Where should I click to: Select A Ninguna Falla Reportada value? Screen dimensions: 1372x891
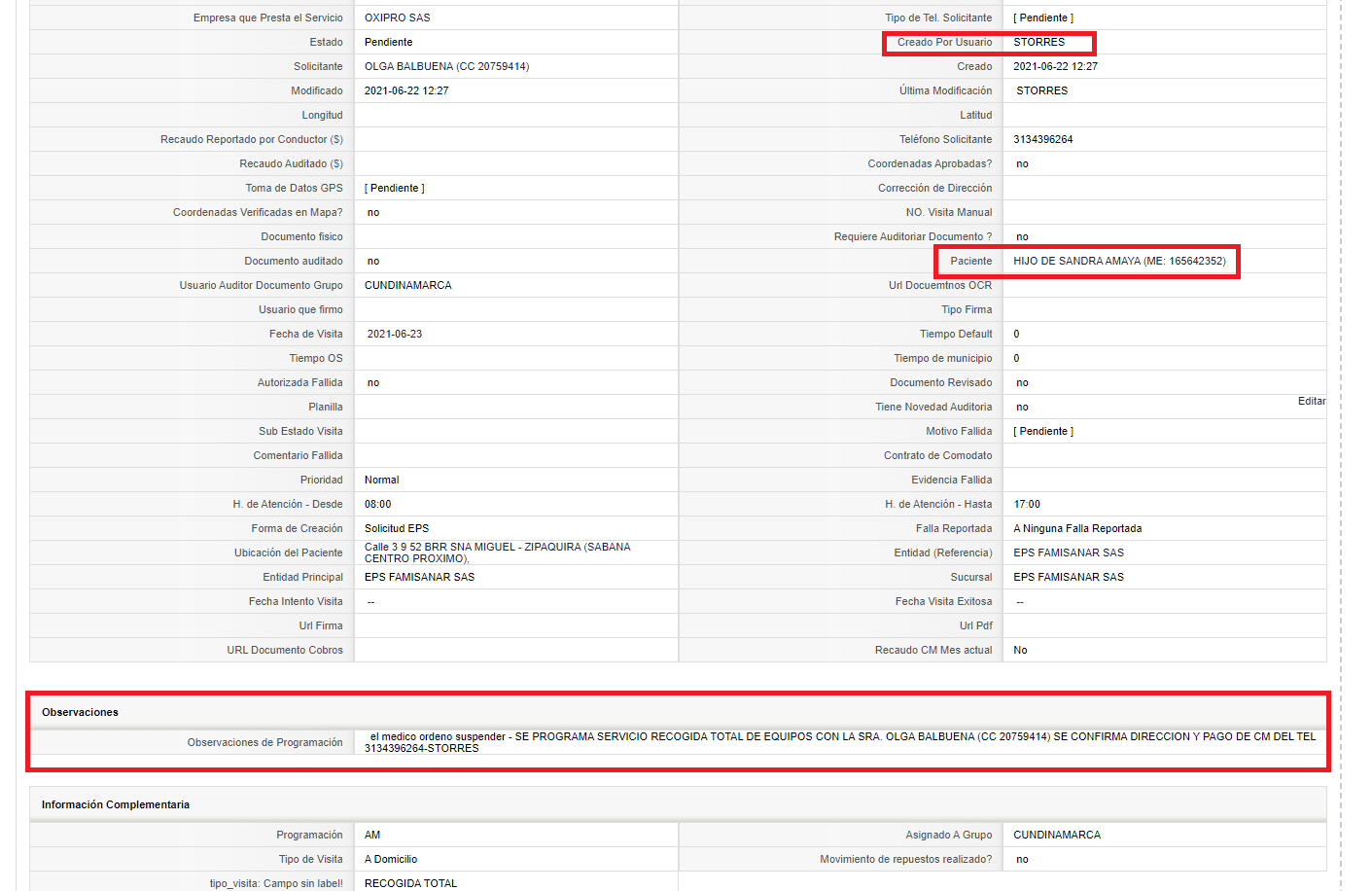pyautogui.click(x=1077, y=528)
